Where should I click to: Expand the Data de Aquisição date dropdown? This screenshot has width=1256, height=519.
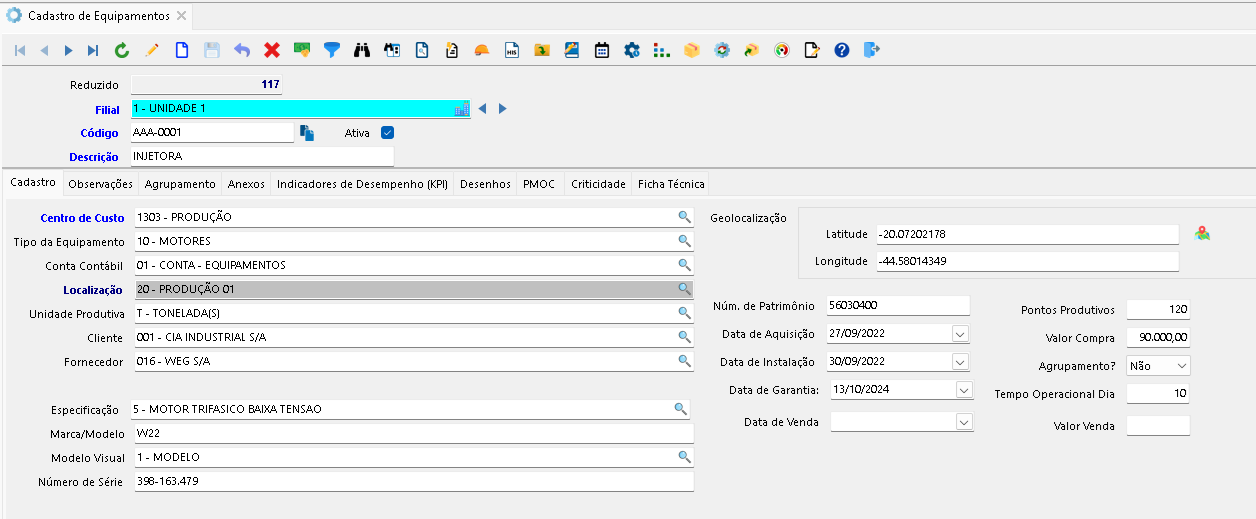pyautogui.click(x=961, y=334)
